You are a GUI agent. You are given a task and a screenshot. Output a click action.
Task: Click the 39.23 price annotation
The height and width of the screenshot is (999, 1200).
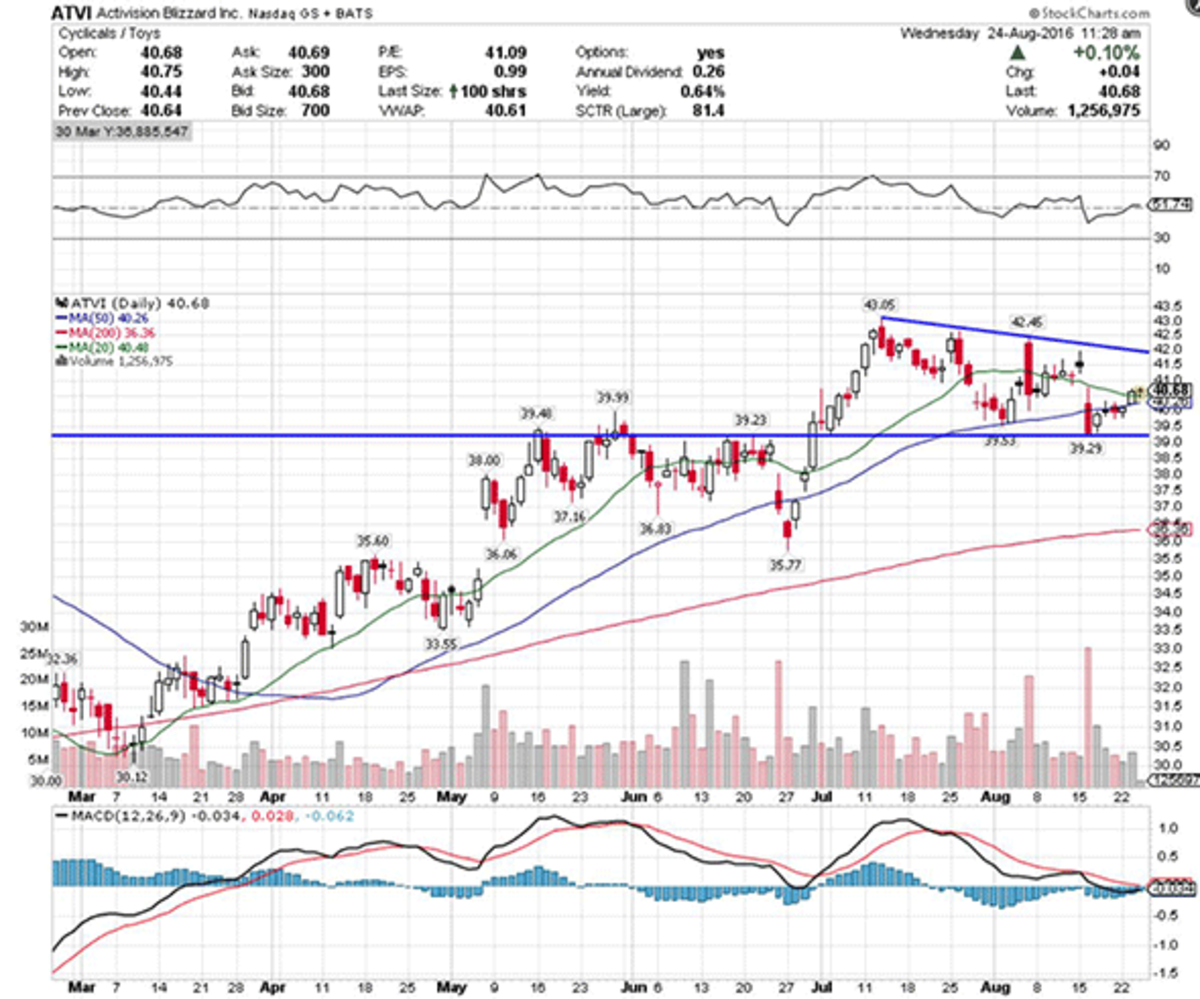(751, 420)
